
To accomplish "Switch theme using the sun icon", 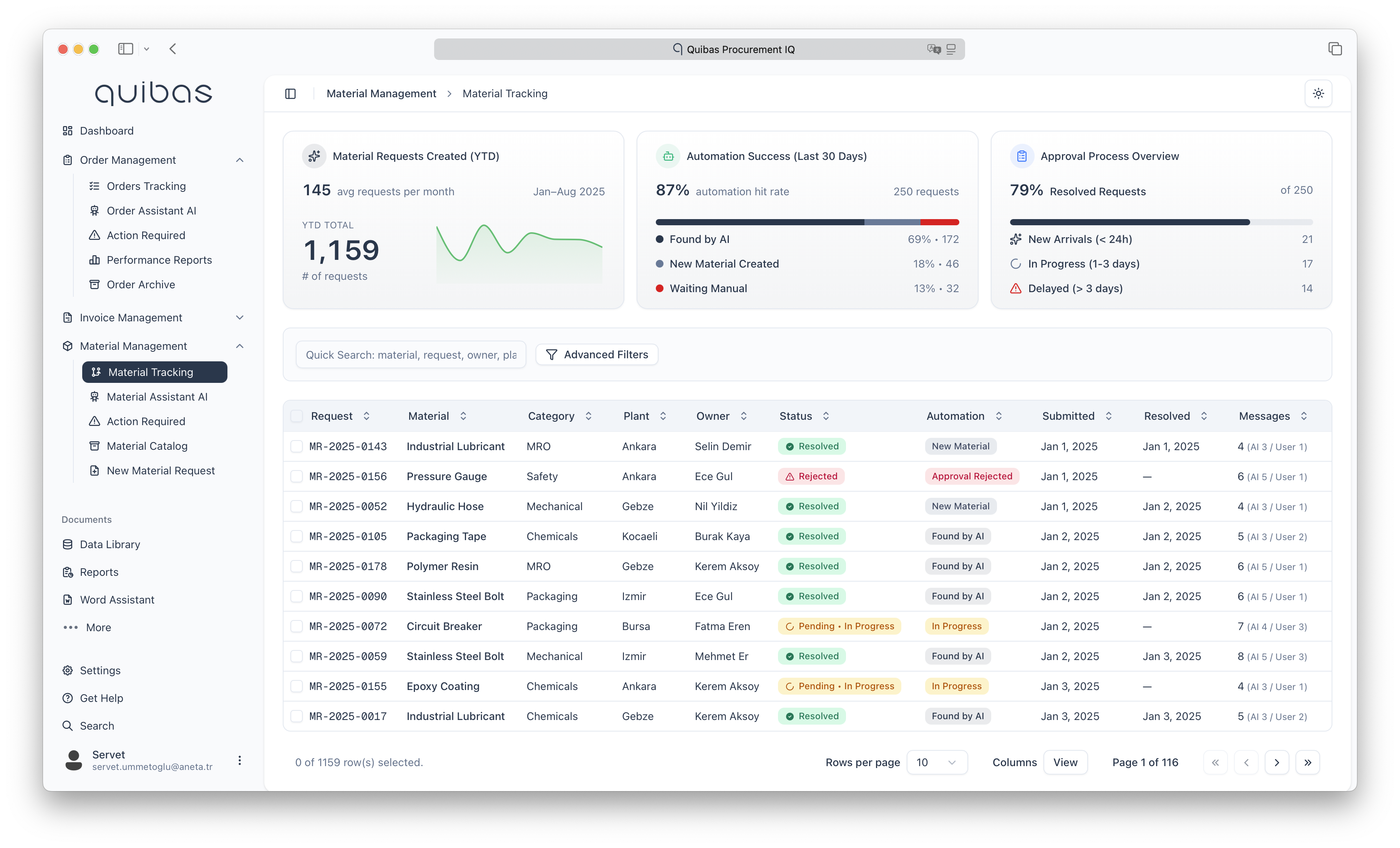I will pyautogui.click(x=1319, y=93).
